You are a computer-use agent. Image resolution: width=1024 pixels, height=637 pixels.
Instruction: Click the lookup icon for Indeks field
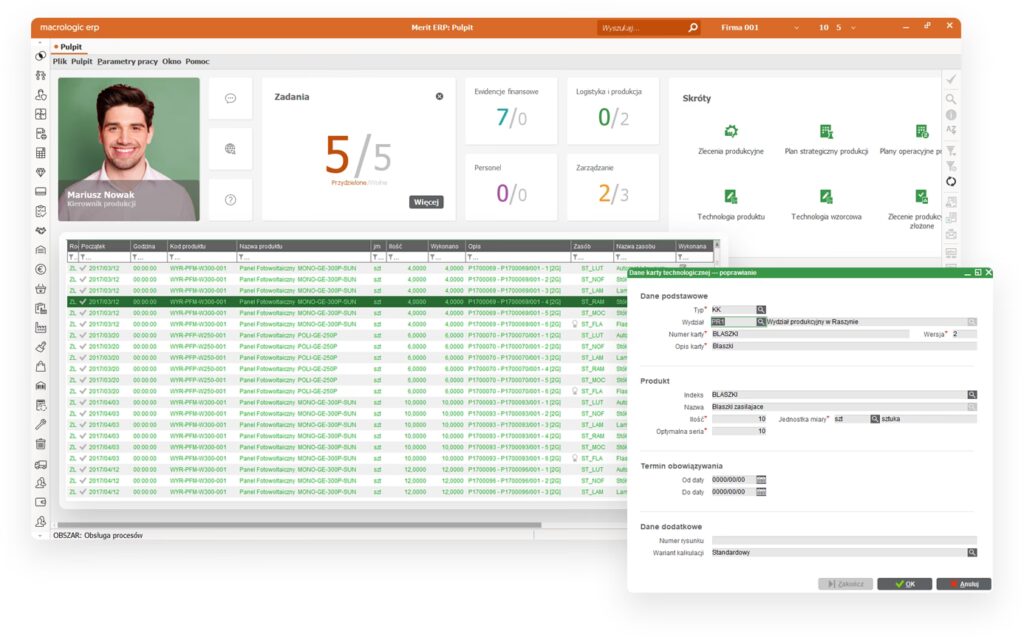(x=971, y=395)
